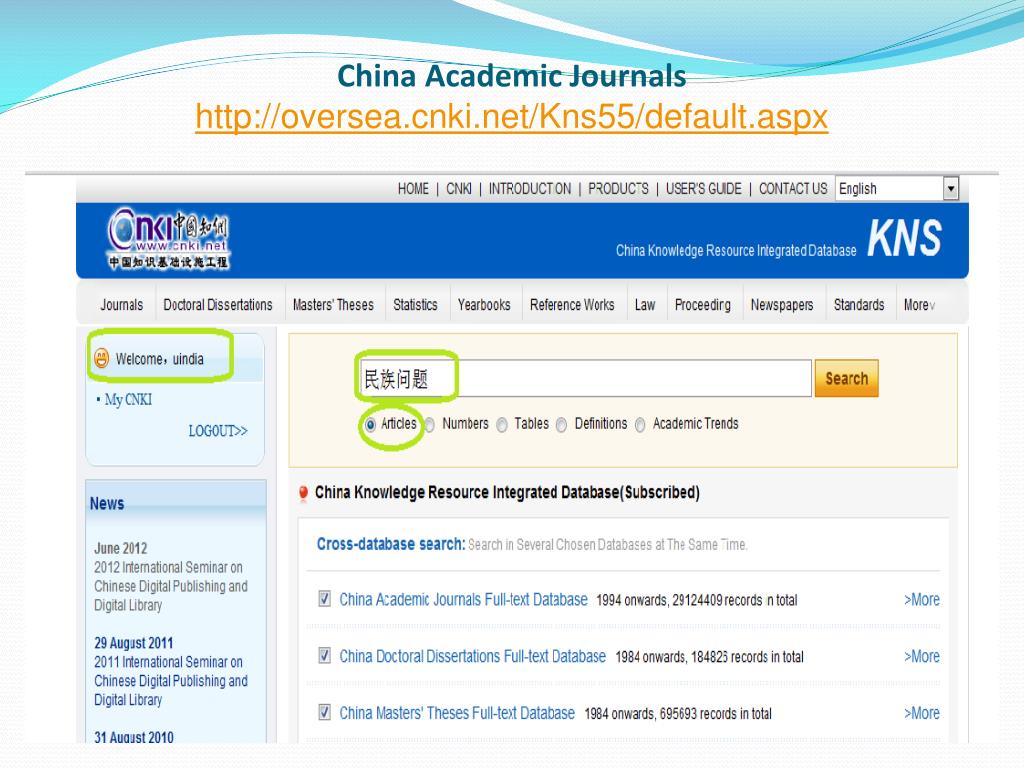This screenshot has width=1024, height=768.
Task: Open the Standards tab
Action: tap(859, 305)
